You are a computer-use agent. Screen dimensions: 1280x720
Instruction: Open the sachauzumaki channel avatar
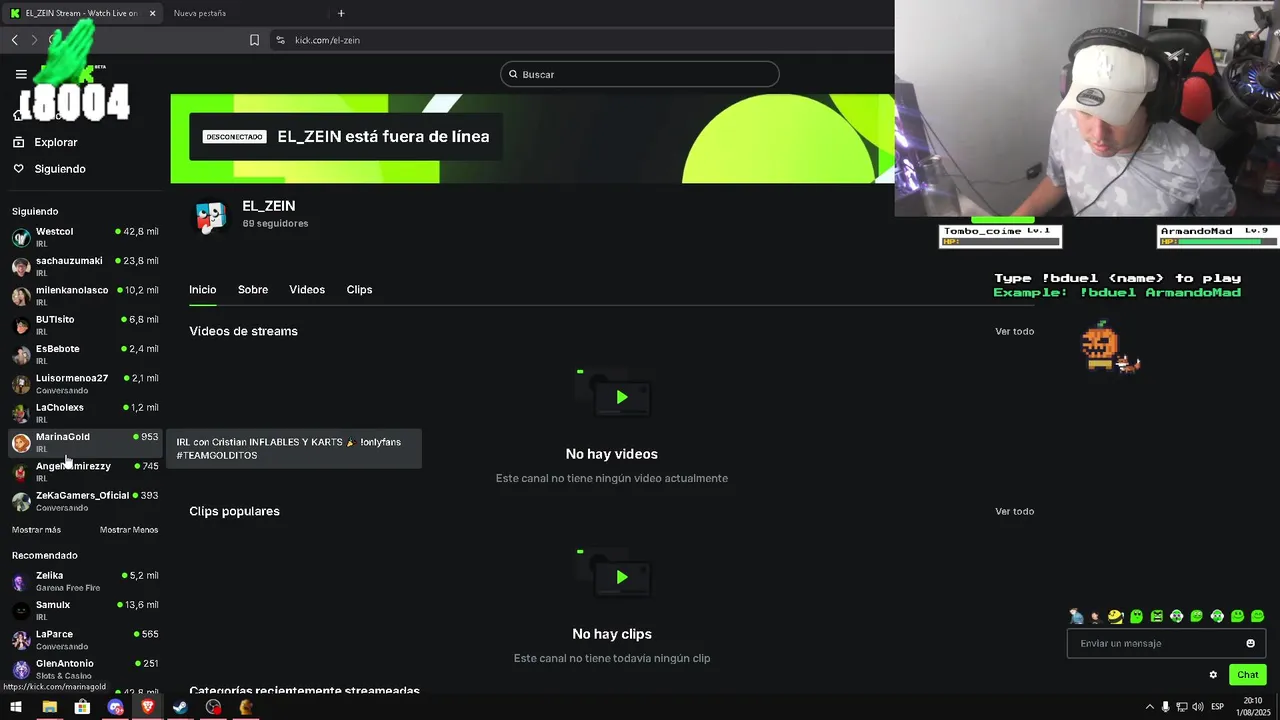pos(21,267)
